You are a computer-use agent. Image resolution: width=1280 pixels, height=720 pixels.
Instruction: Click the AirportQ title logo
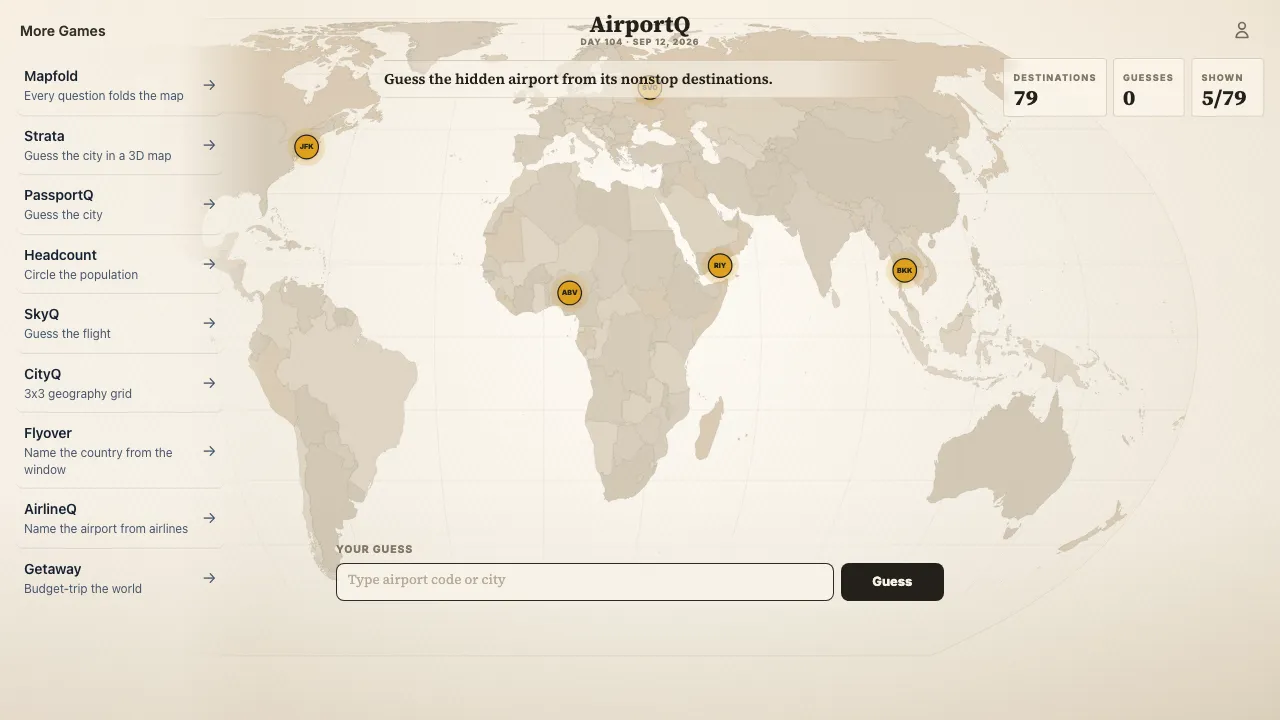[x=640, y=24]
